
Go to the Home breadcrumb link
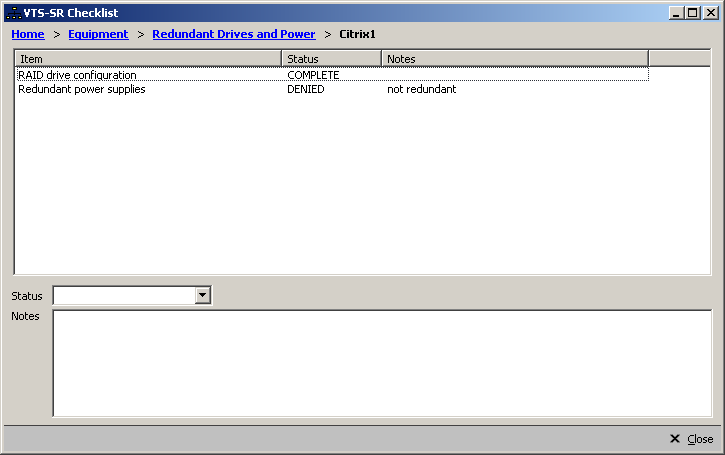coord(27,34)
